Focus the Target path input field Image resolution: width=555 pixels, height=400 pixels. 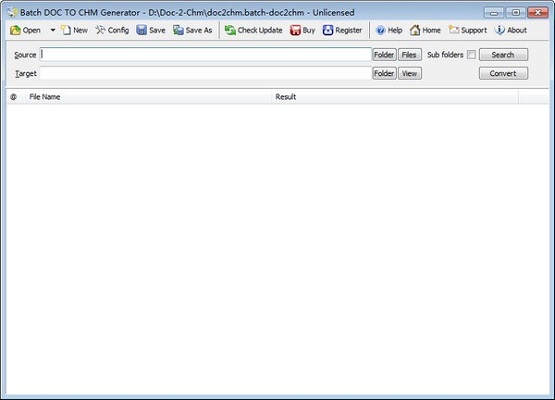206,73
